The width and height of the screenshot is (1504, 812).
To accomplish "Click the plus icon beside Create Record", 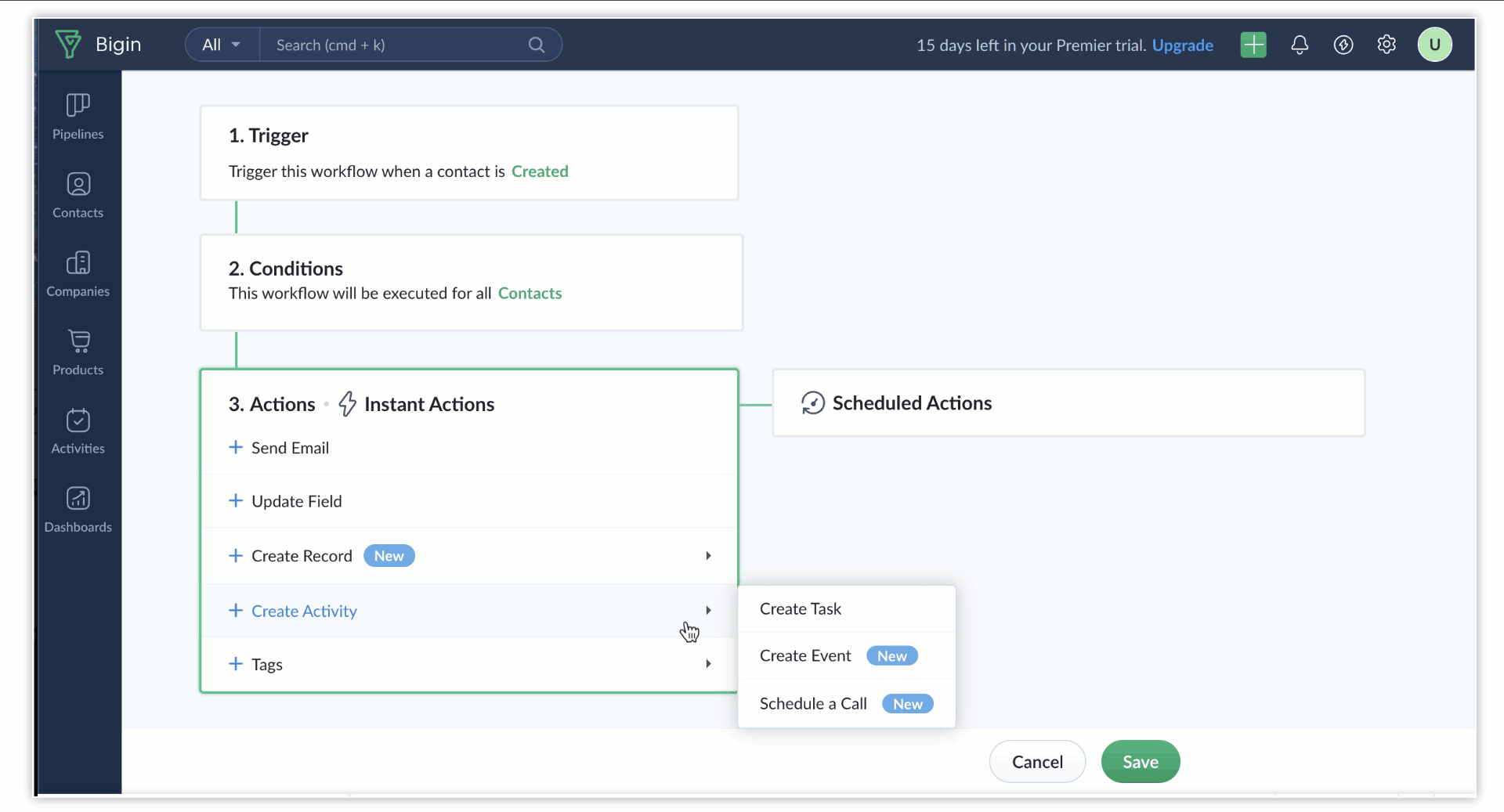I will pos(235,555).
